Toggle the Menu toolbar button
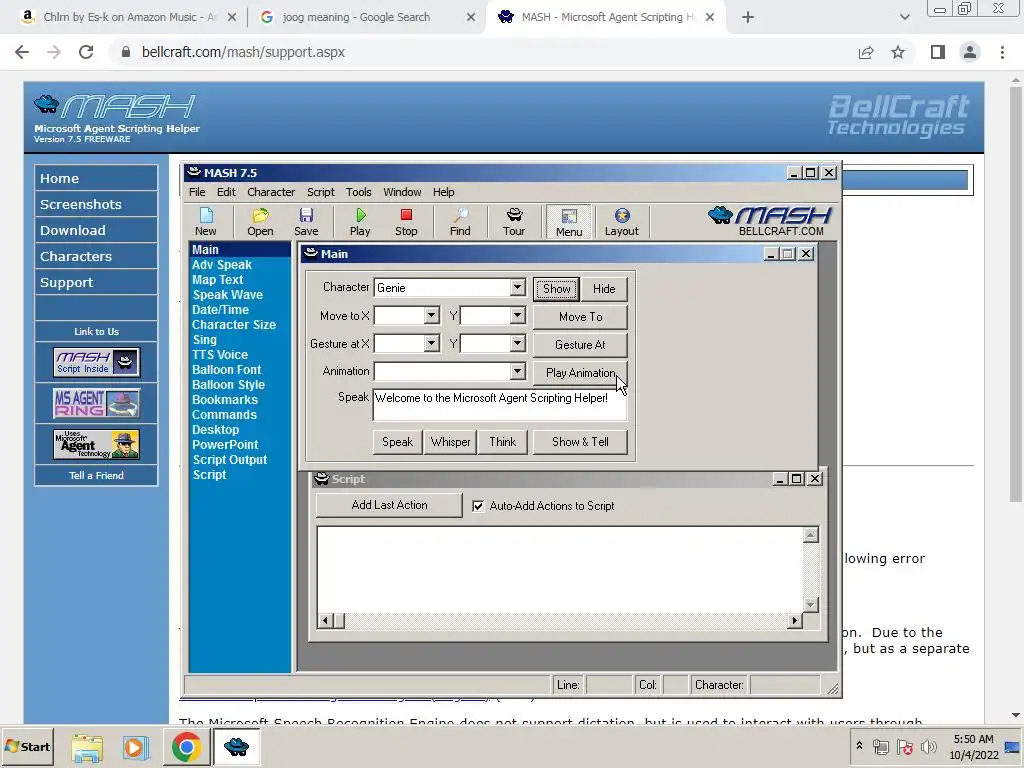Screen dimensions: 1024x768 click(569, 222)
